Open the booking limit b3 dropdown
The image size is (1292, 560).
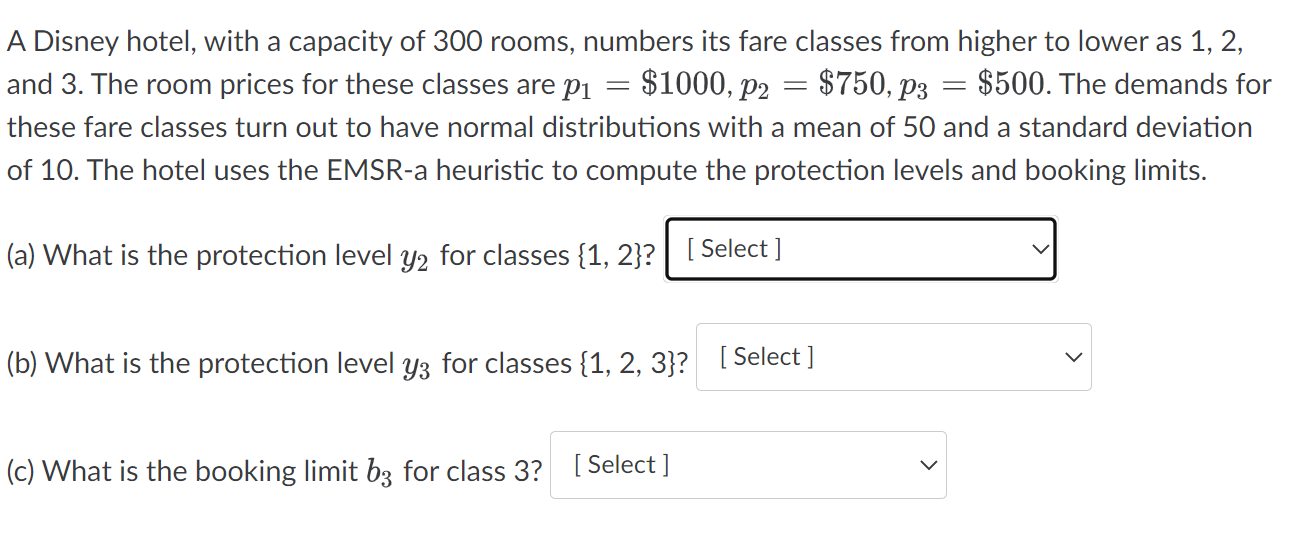[x=748, y=465]
